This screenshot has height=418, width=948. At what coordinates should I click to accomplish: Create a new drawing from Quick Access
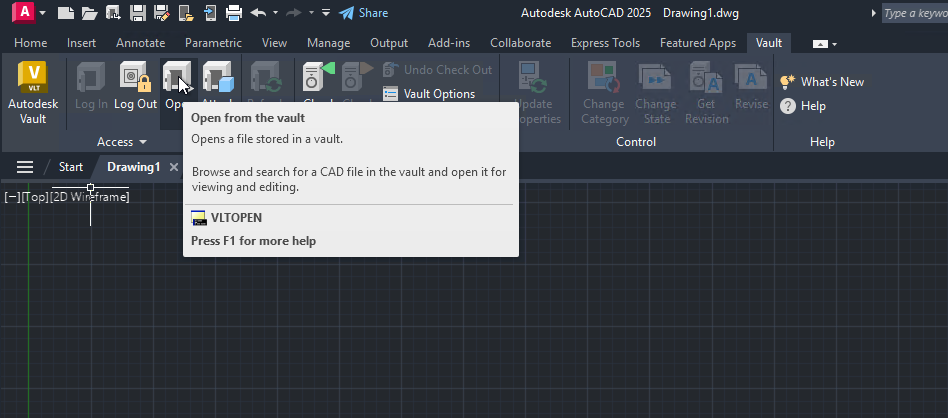(66, 12)
